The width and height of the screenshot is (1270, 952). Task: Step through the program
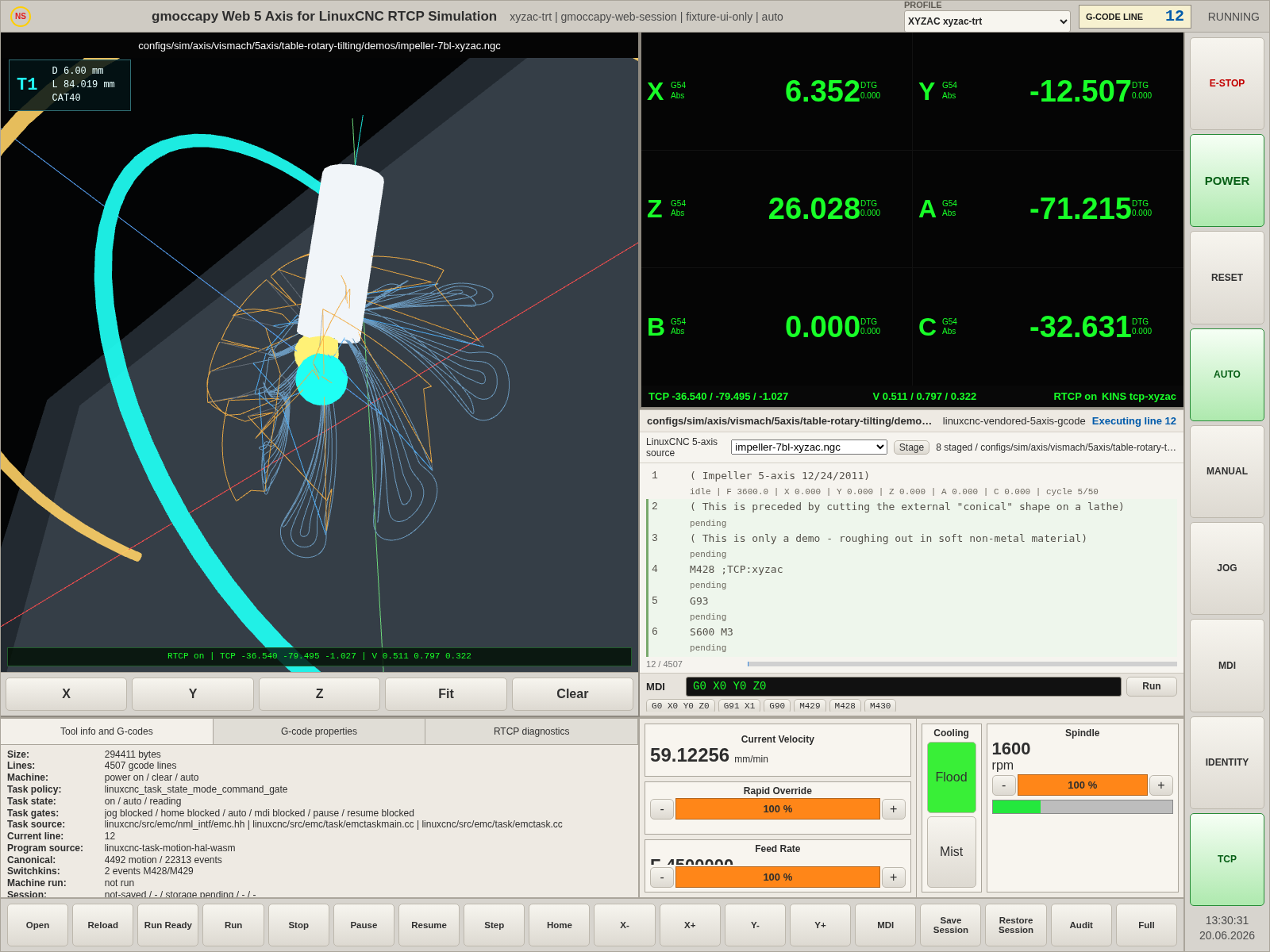coord(494,925)
